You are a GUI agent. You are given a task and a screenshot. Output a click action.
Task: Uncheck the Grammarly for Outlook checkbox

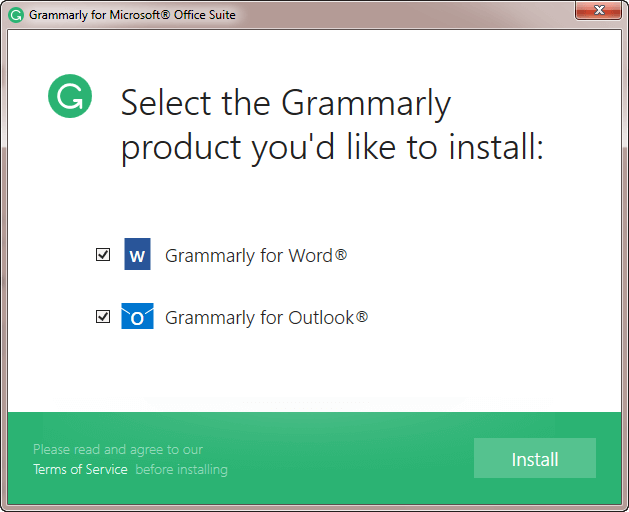103,317
